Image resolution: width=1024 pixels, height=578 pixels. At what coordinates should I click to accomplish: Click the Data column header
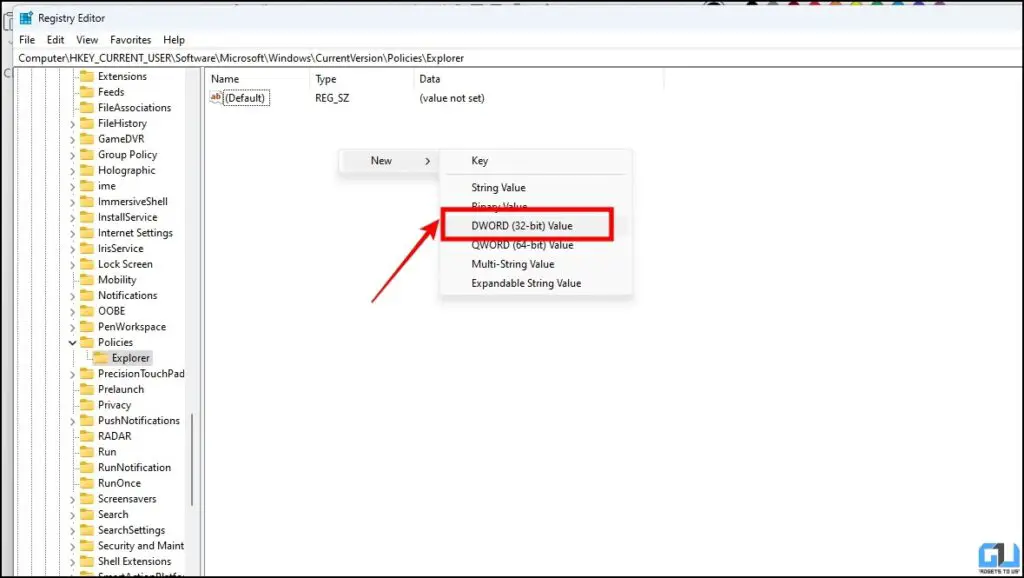coord(539,79)
